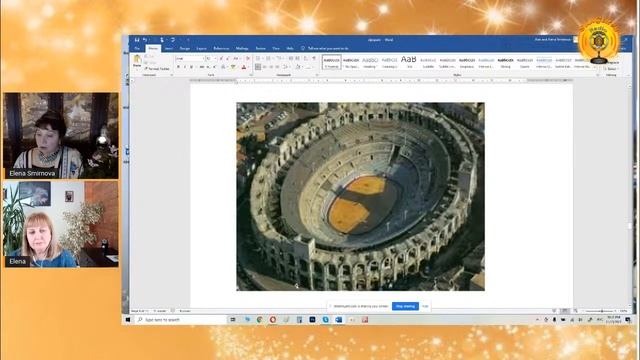Click the Align Left icon
This screenshot has height=360, width=640.
pos(258,67)
